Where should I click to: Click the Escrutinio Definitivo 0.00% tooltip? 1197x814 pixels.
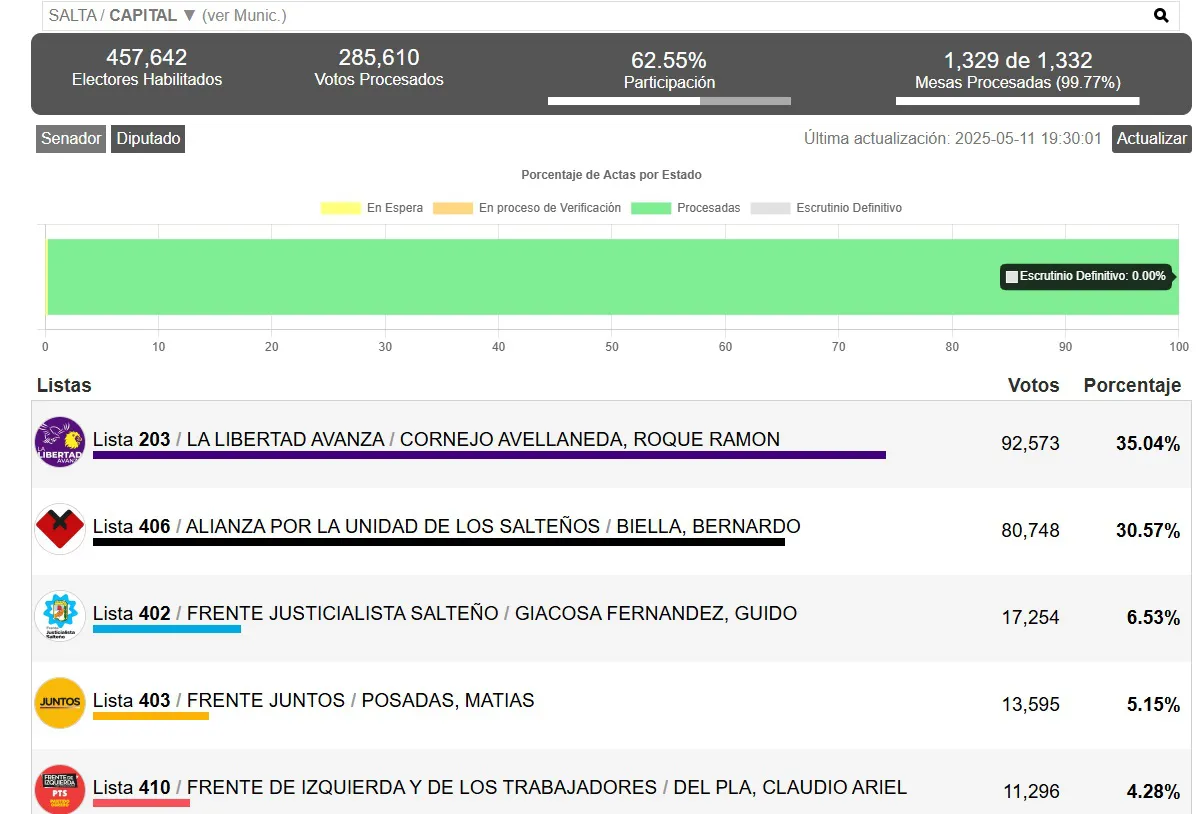(1086, 276)
